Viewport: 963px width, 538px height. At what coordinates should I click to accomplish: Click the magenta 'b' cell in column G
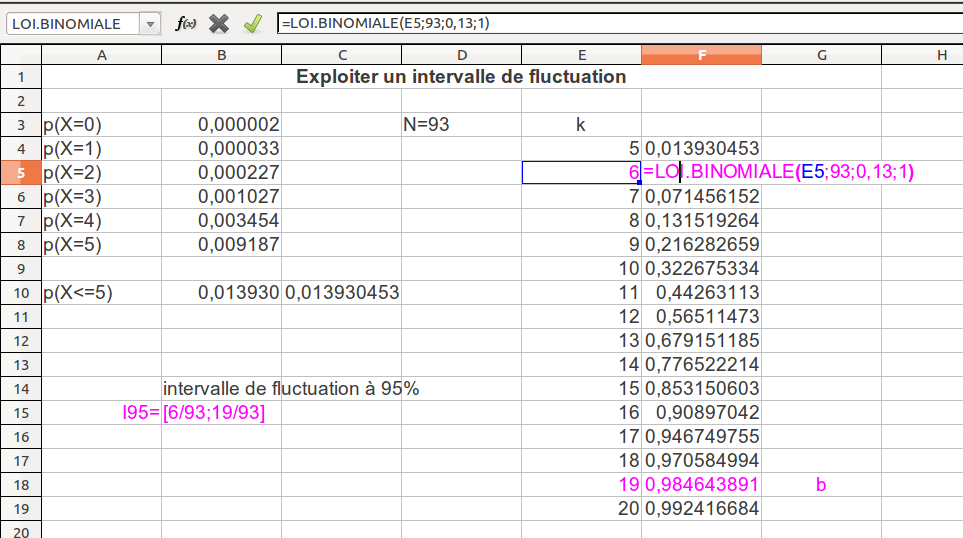821,485
